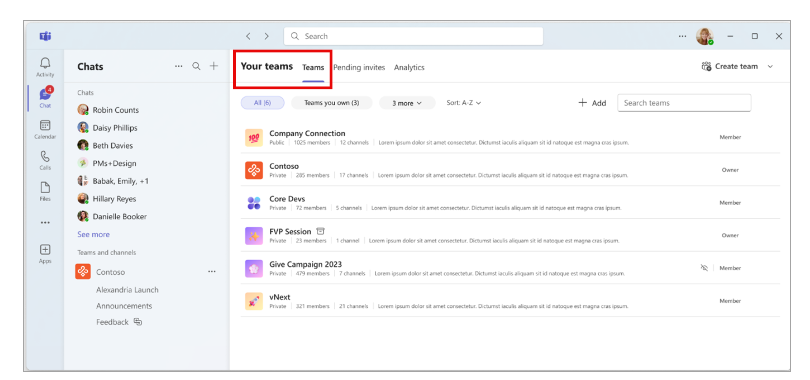Click the Owner label on Contoso row
Viewport: 810px width, 380px height.
(x=730, y=170)
